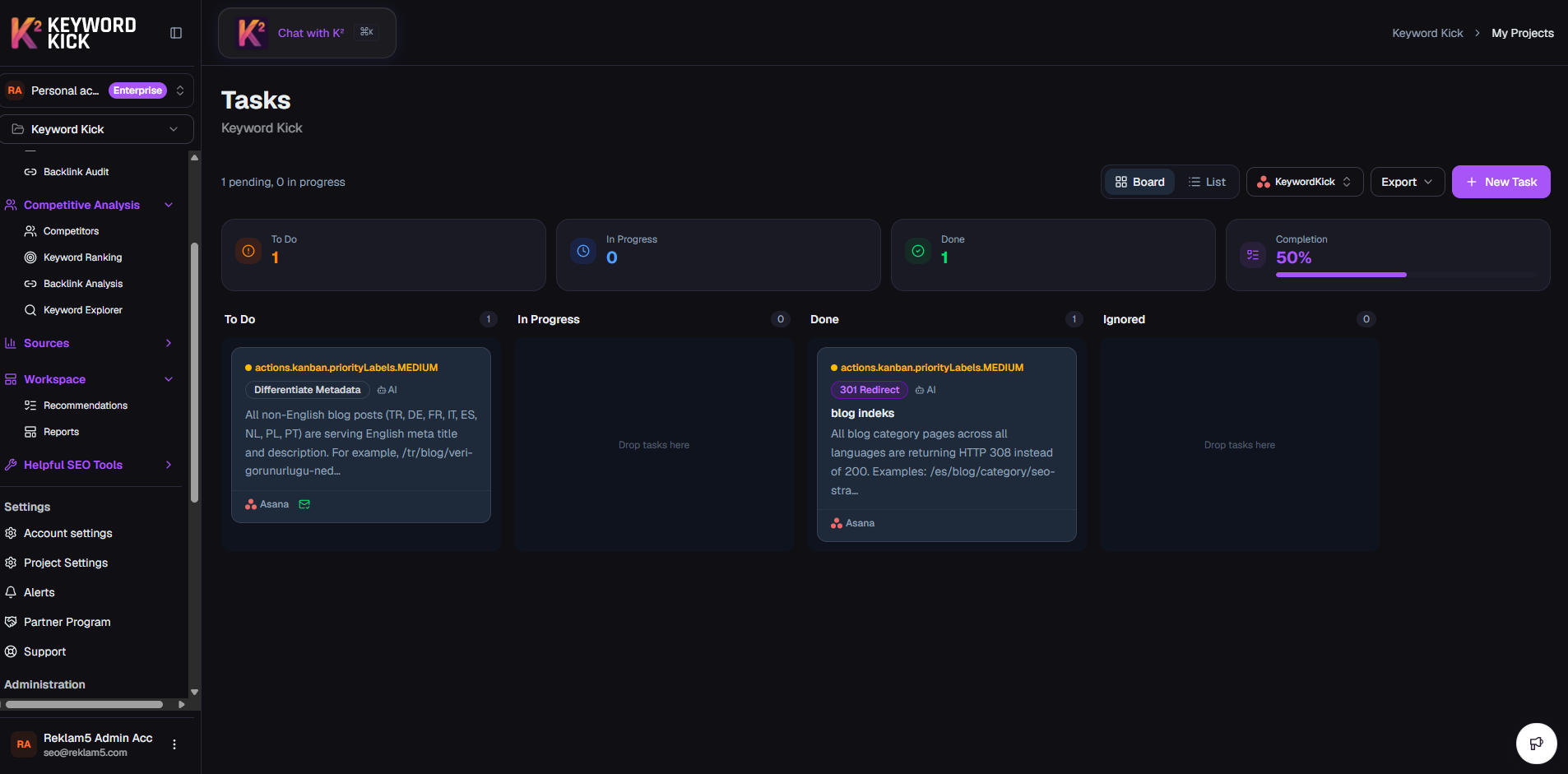Toggle the AI badge on Differentiate Metadata card
Screen dimensions: 1568x774
(x=387, y=389)
